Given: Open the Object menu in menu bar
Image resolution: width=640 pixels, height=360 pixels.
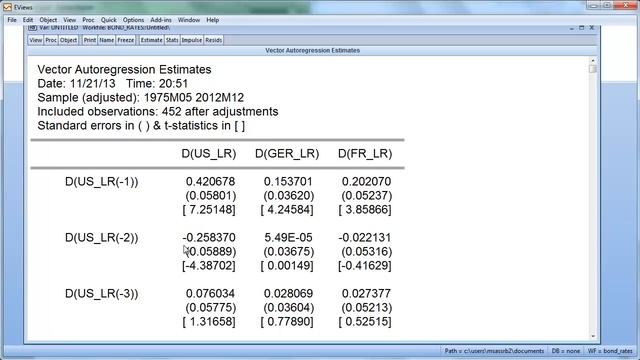Looking at the screenshot, I should 48,20.
